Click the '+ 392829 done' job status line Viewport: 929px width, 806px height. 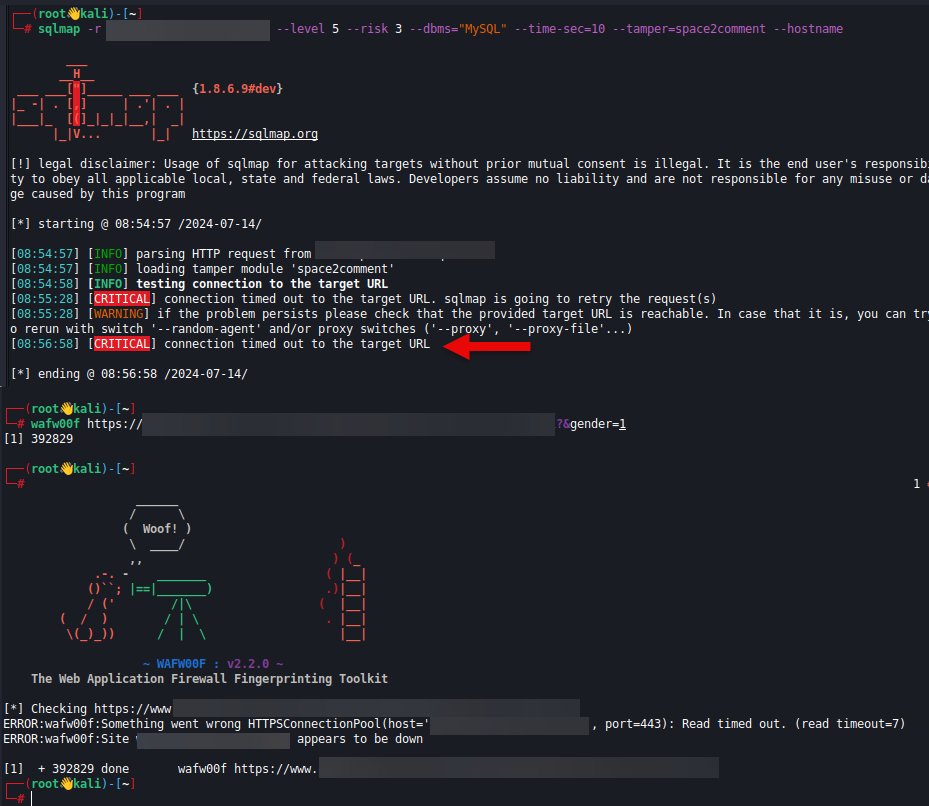[84, 769]
